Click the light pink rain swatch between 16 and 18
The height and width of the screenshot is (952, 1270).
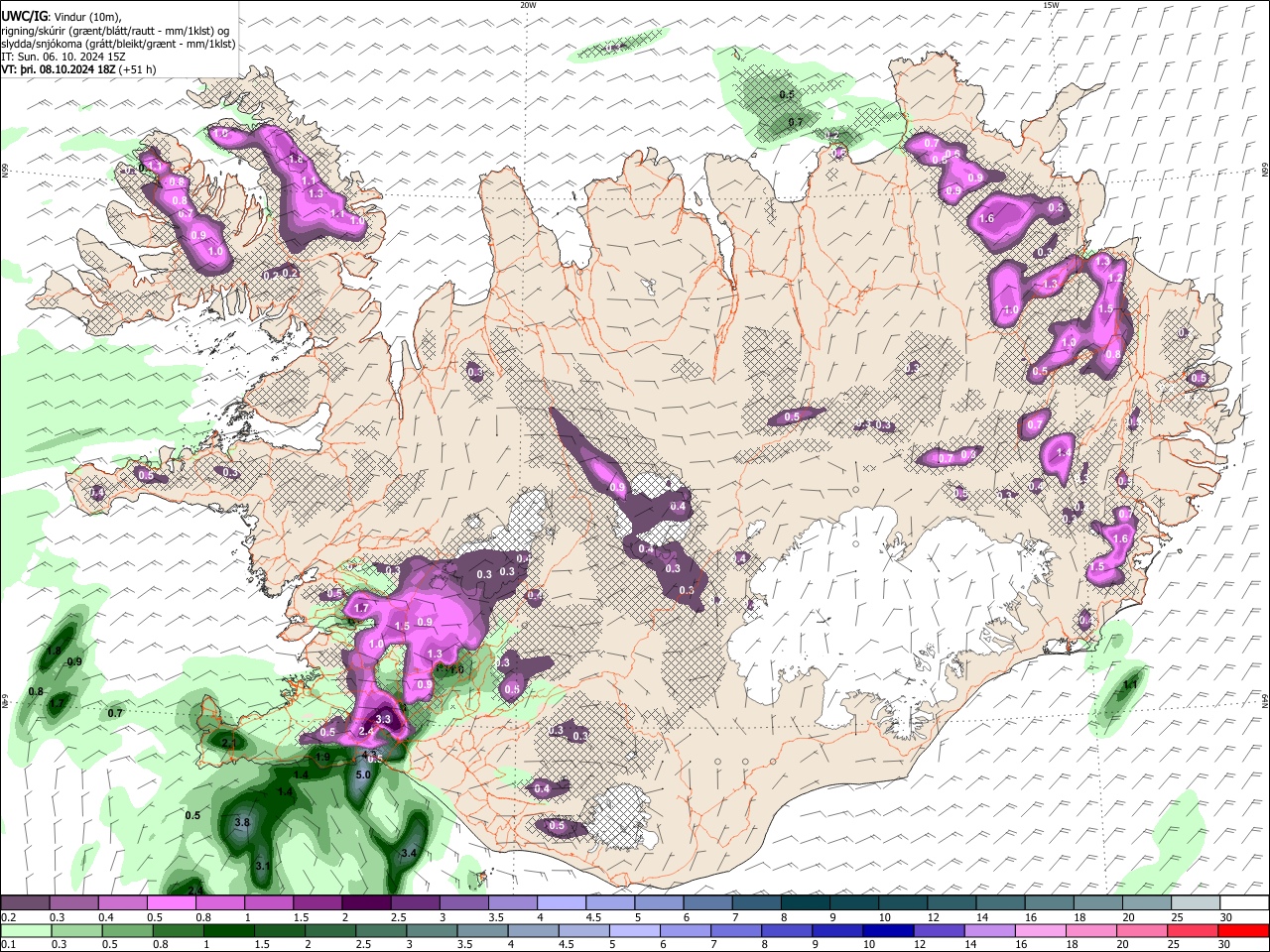click(1039, 930)
